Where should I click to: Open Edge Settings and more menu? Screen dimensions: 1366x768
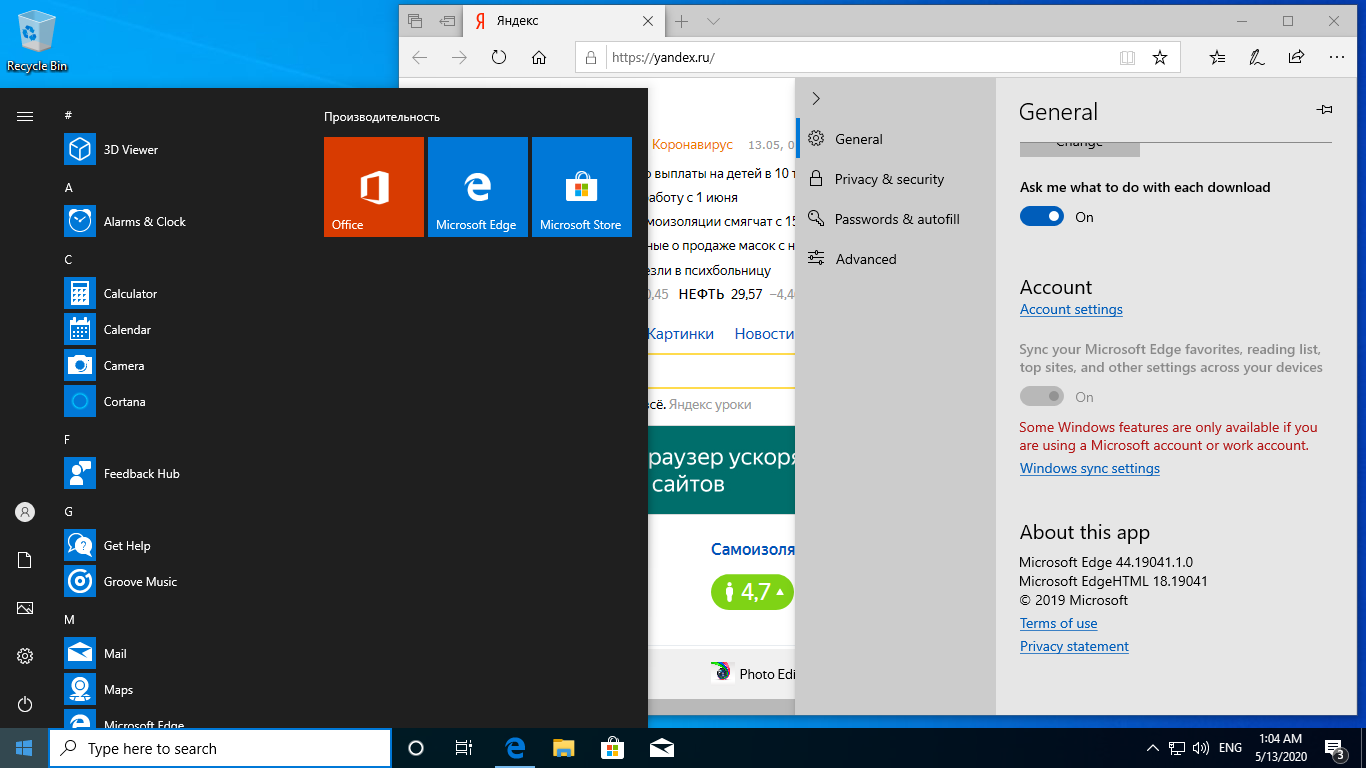coord(1337,58)
